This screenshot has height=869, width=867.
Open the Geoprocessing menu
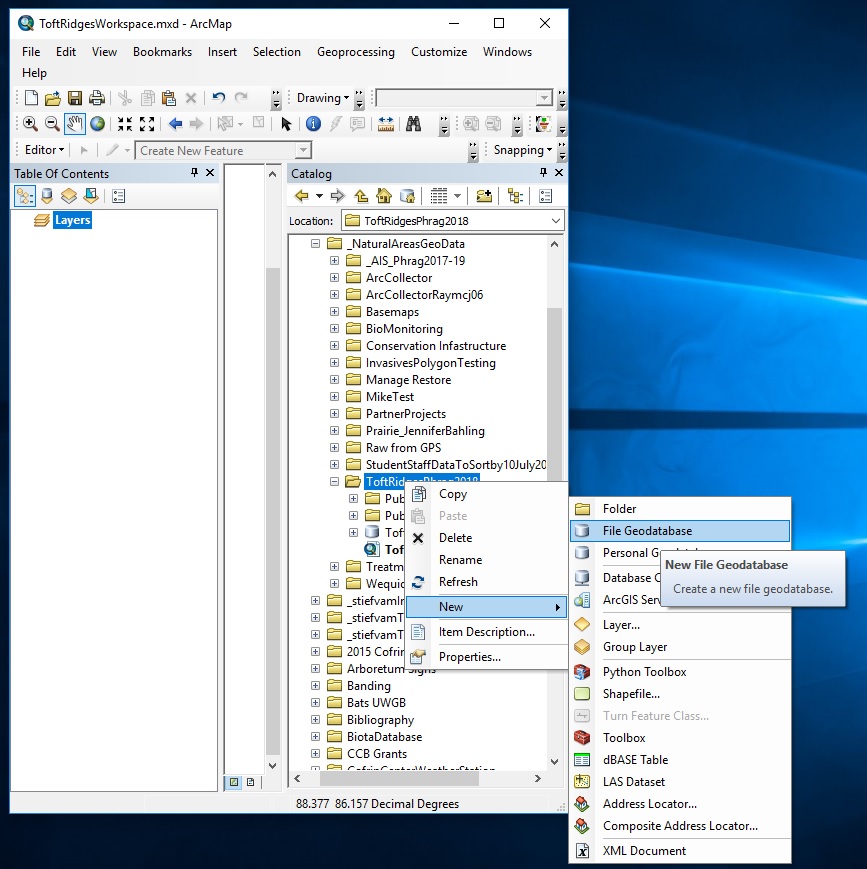click(x=355, y=52)
